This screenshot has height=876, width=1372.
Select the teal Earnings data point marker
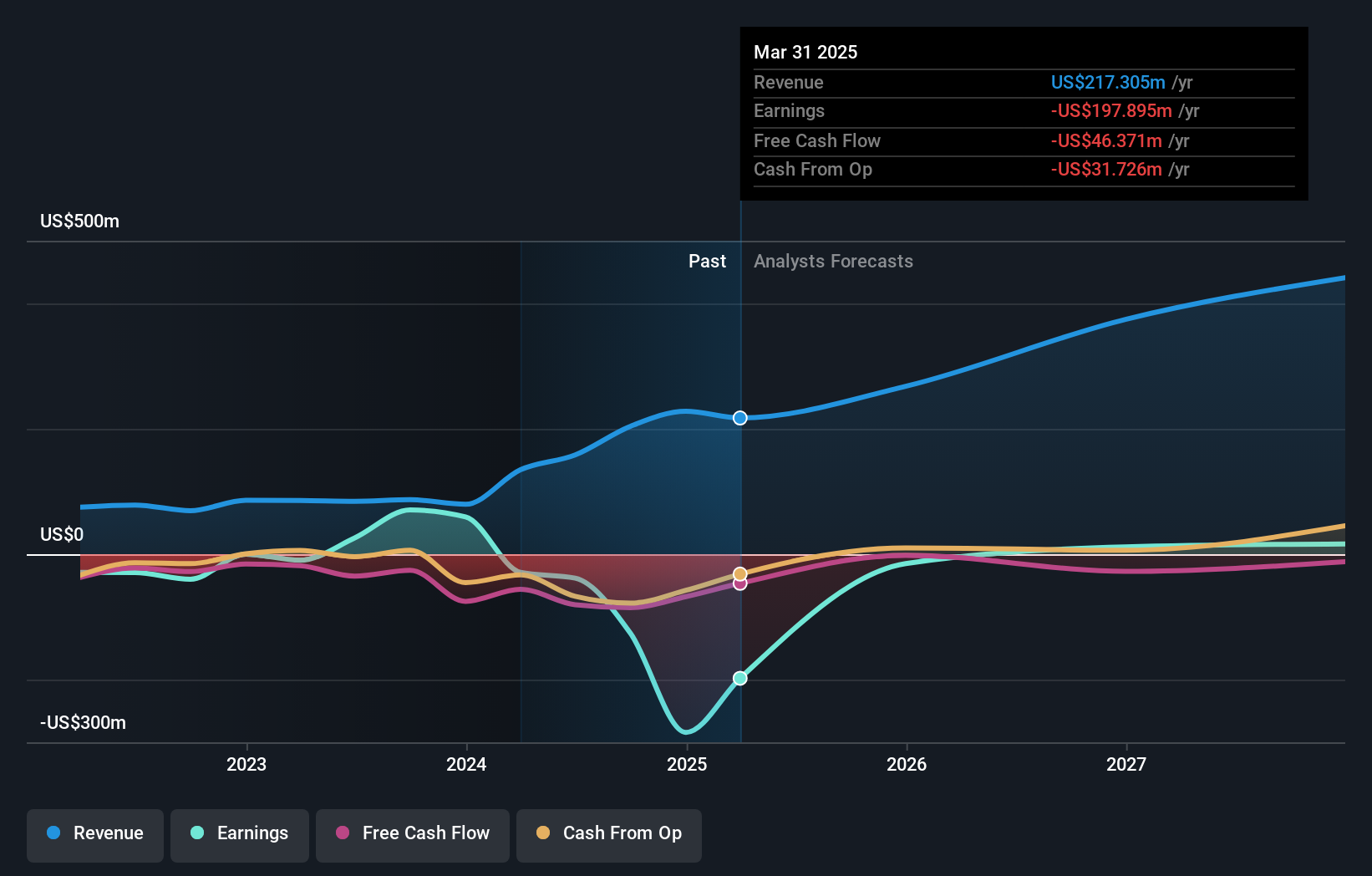[x=740, y=678]
